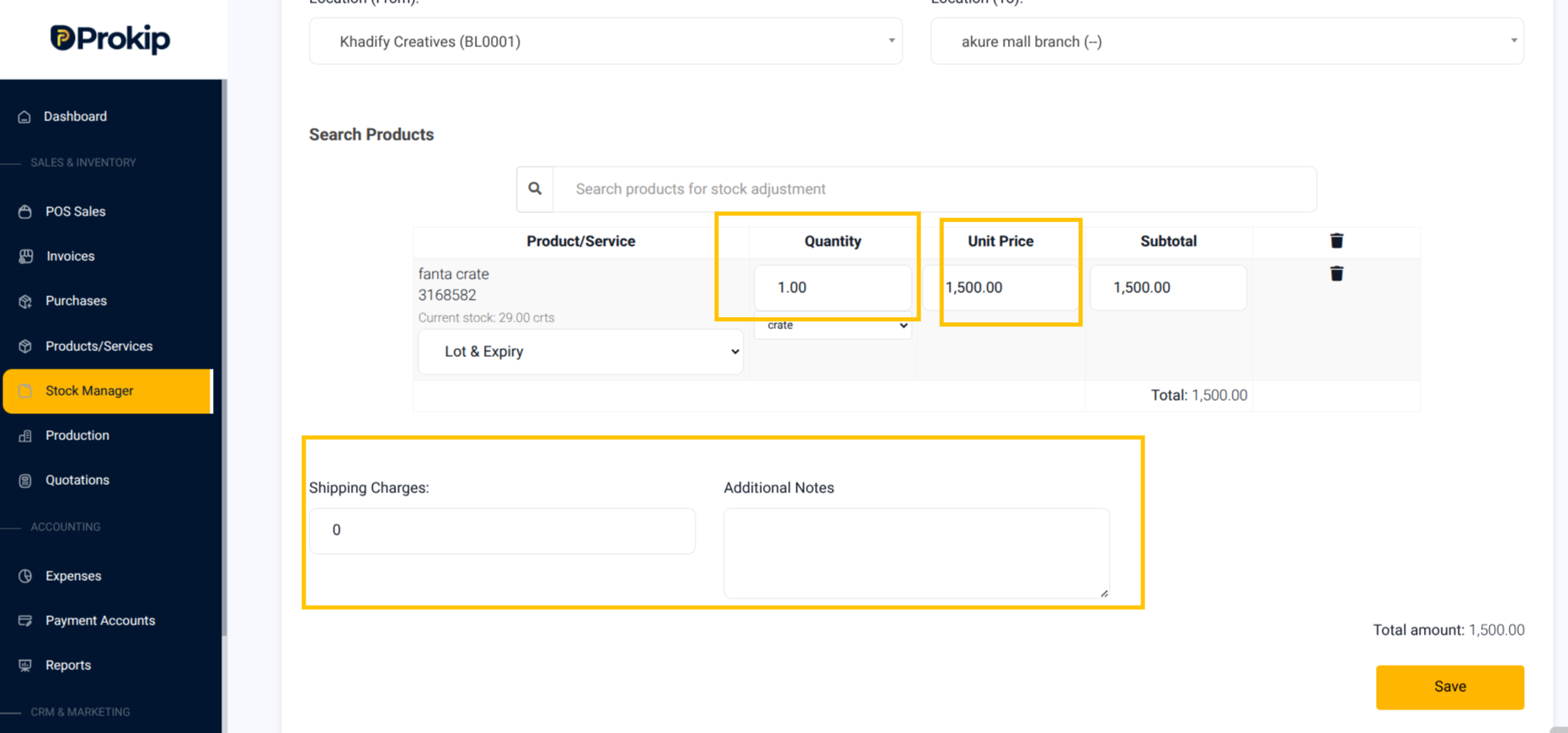Viewport: 1568px width, 733px height.
Task: Click the ACCOUNTING section label
Action: (x=66, y=527)
